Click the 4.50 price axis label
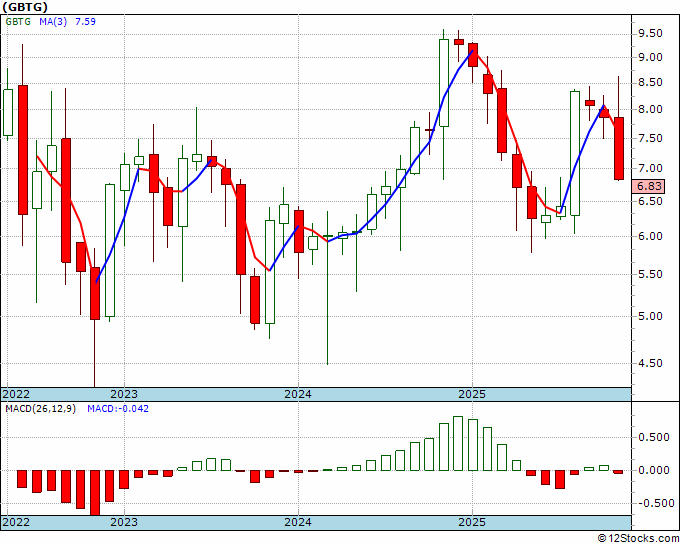The image size is (680, 546). (650, 363)
